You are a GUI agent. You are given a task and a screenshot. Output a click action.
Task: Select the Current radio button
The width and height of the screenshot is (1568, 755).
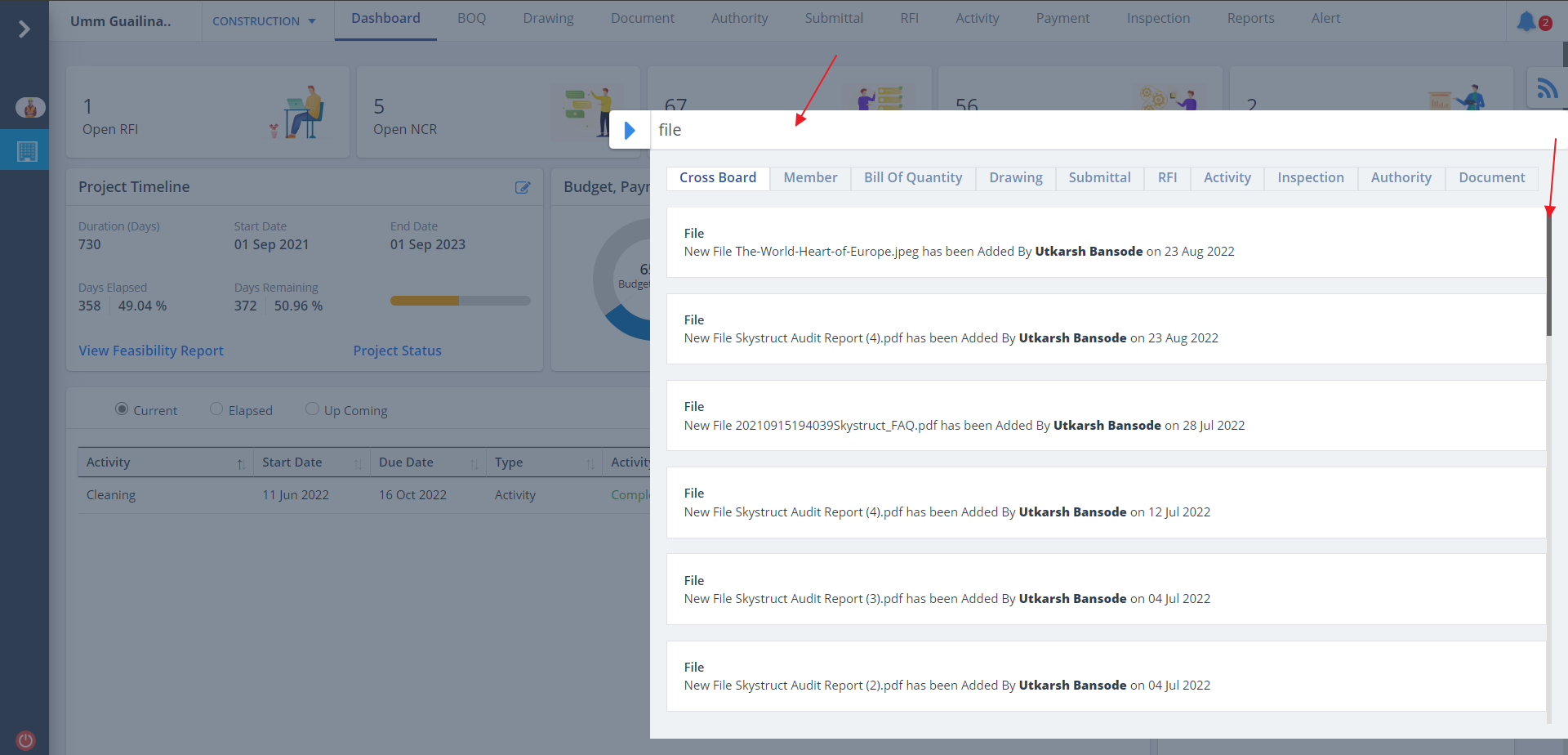122,409
